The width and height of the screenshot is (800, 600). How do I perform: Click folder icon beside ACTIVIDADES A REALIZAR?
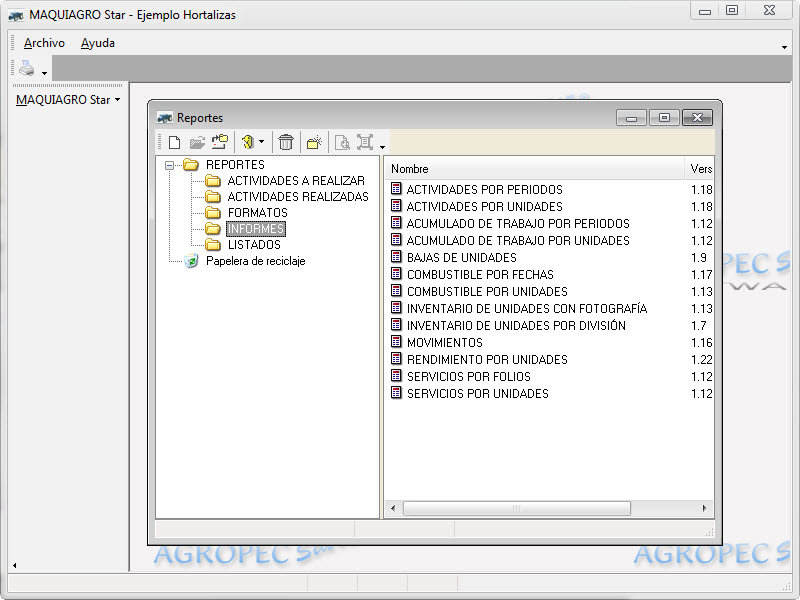point(213,181)
